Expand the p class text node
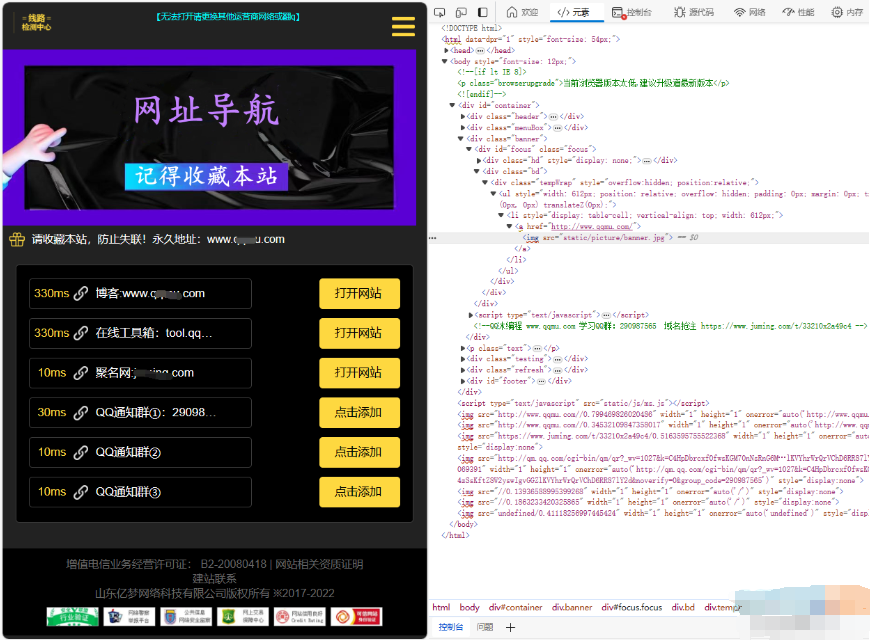This screenshot has height=640, width=872. [x=463, y=349]
